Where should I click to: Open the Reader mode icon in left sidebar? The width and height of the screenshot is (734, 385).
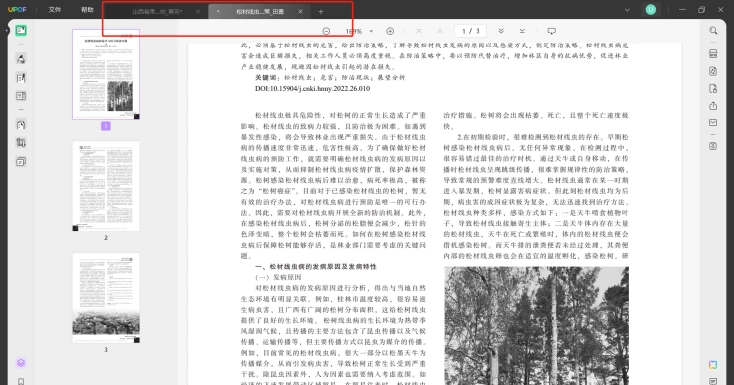(x=21, y=30)
